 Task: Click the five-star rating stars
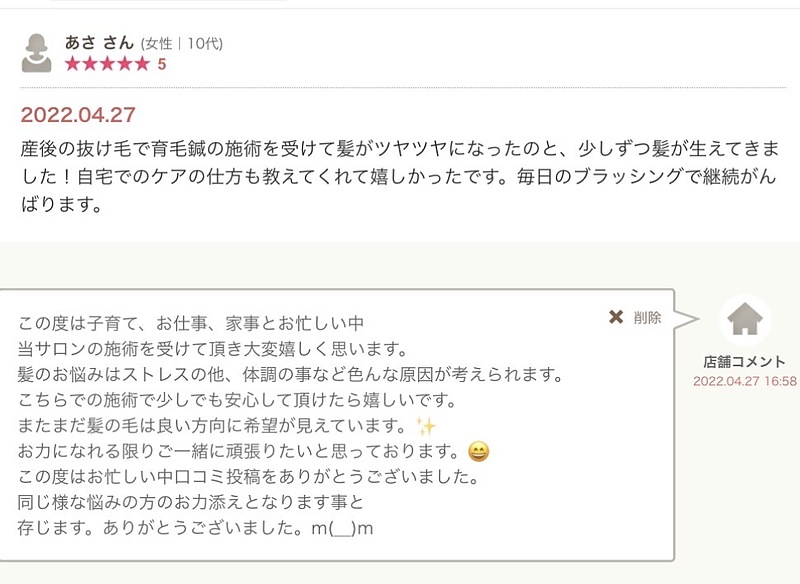(x=107, y=64)
